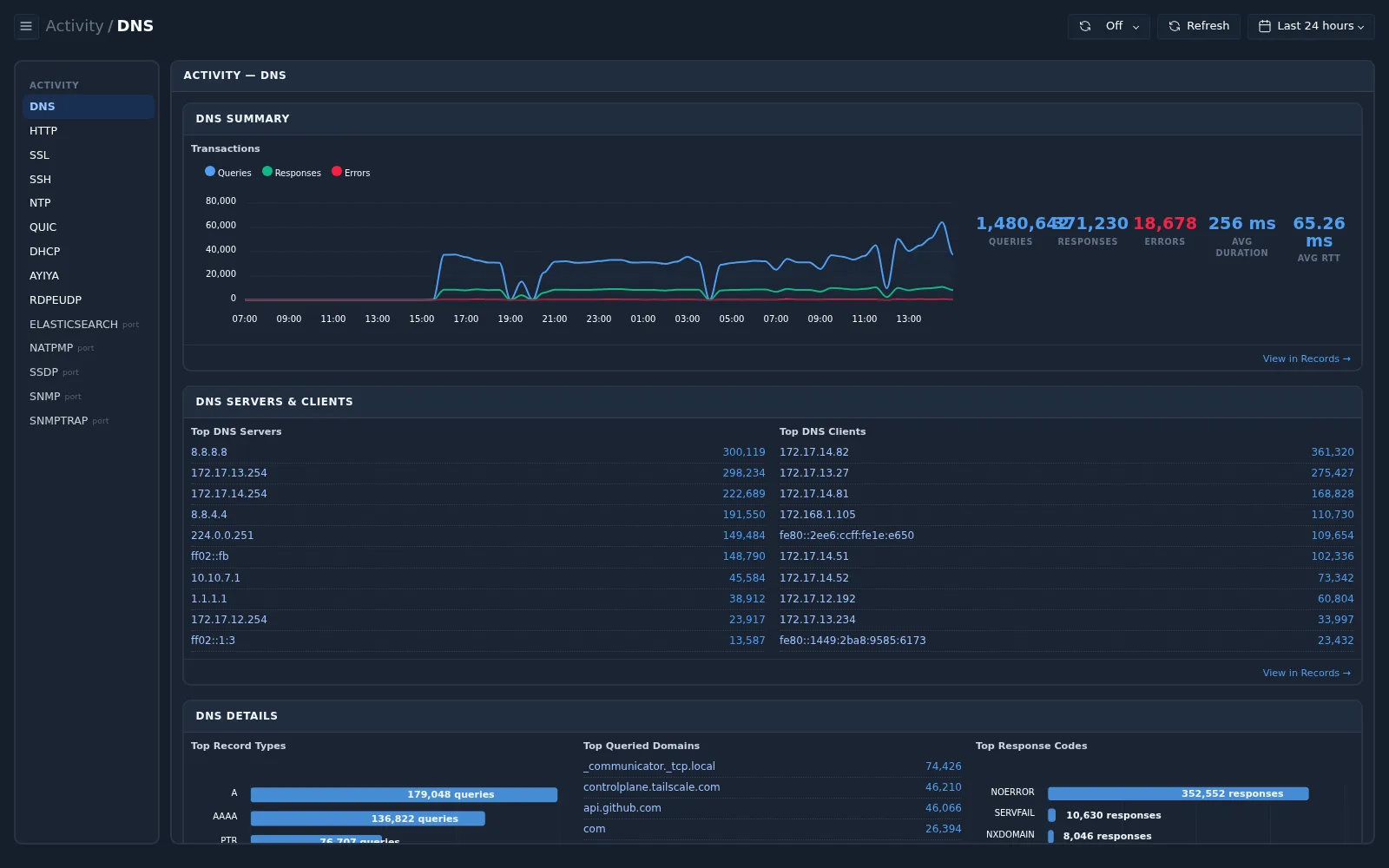Select client fe80::2ee6:ccff:fe1e:e650

click(846, 536)
